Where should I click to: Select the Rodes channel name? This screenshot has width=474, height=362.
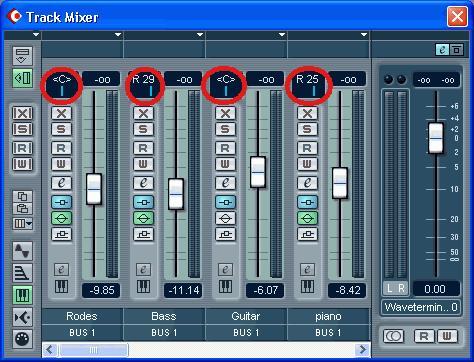[82, 316]
